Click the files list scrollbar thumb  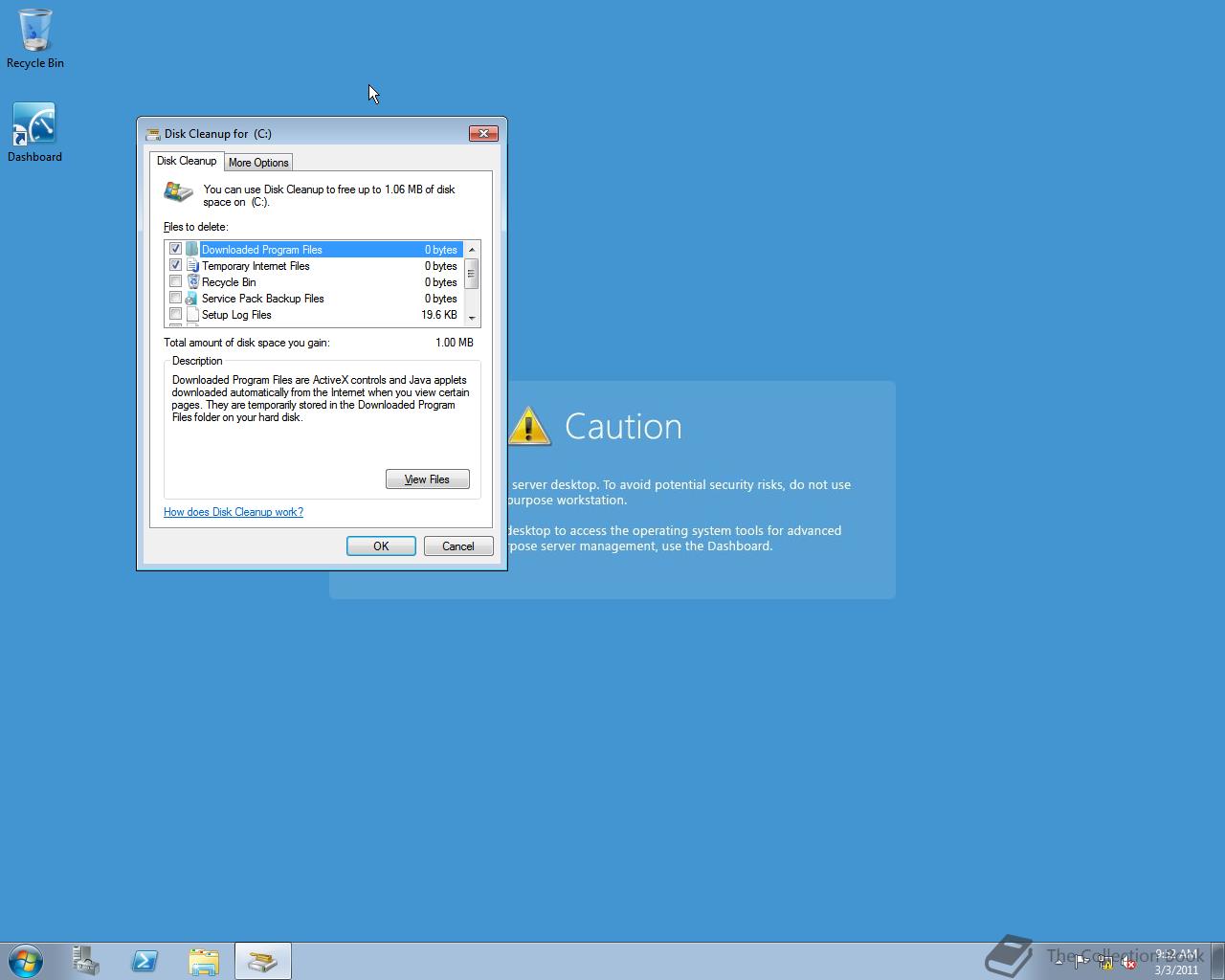click(x=471, y=274)
